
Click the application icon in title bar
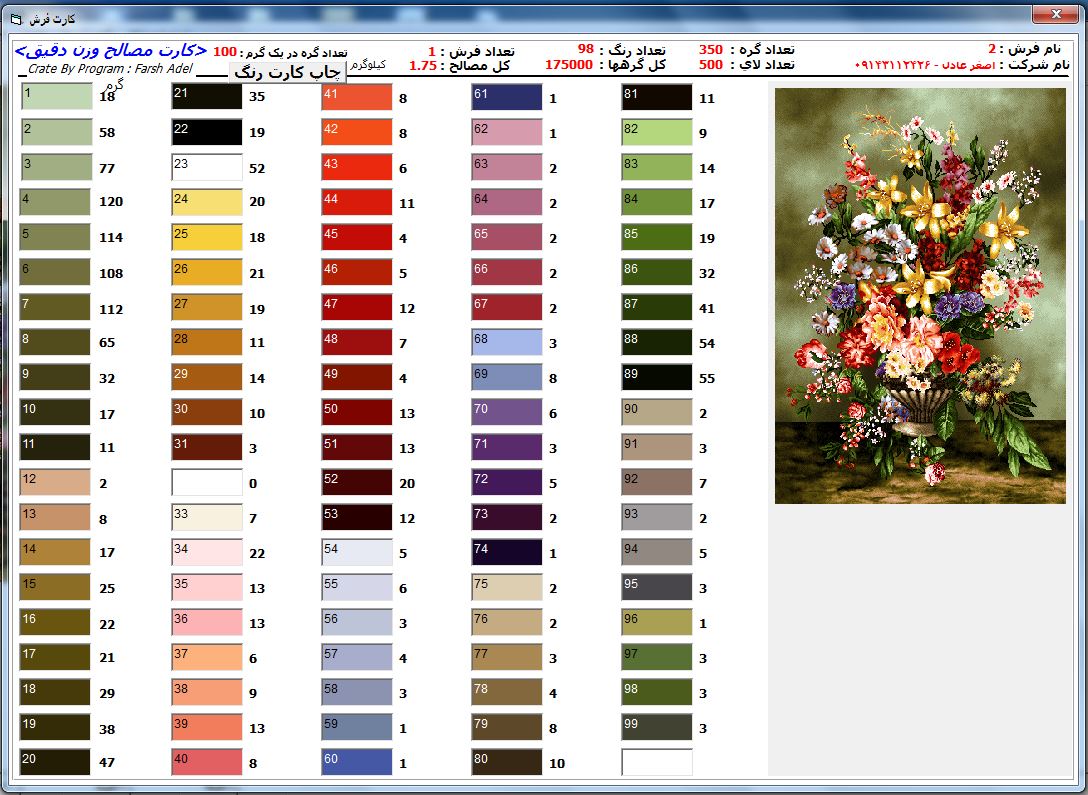[x=15, y=19]
